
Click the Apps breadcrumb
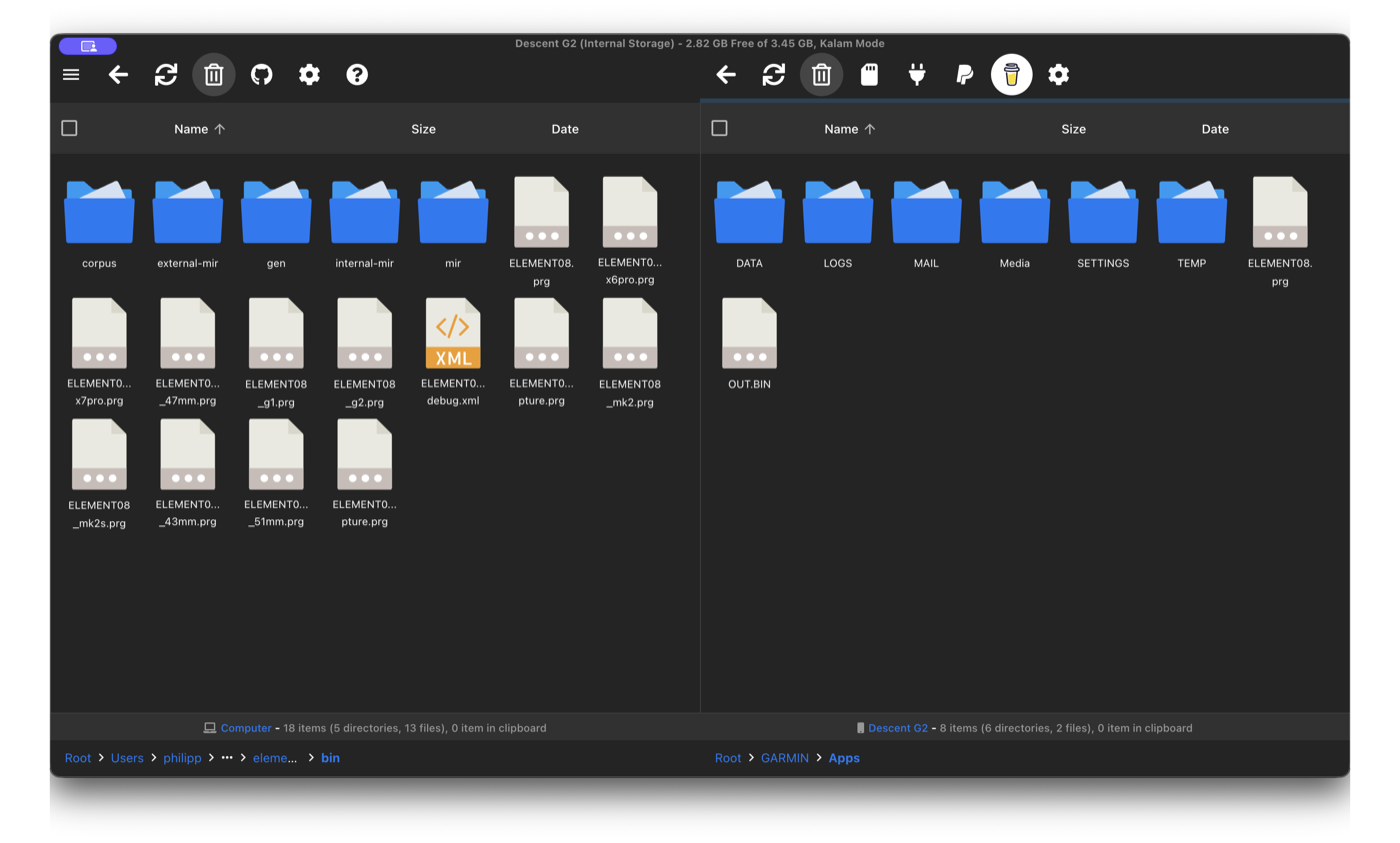[844, 758]
